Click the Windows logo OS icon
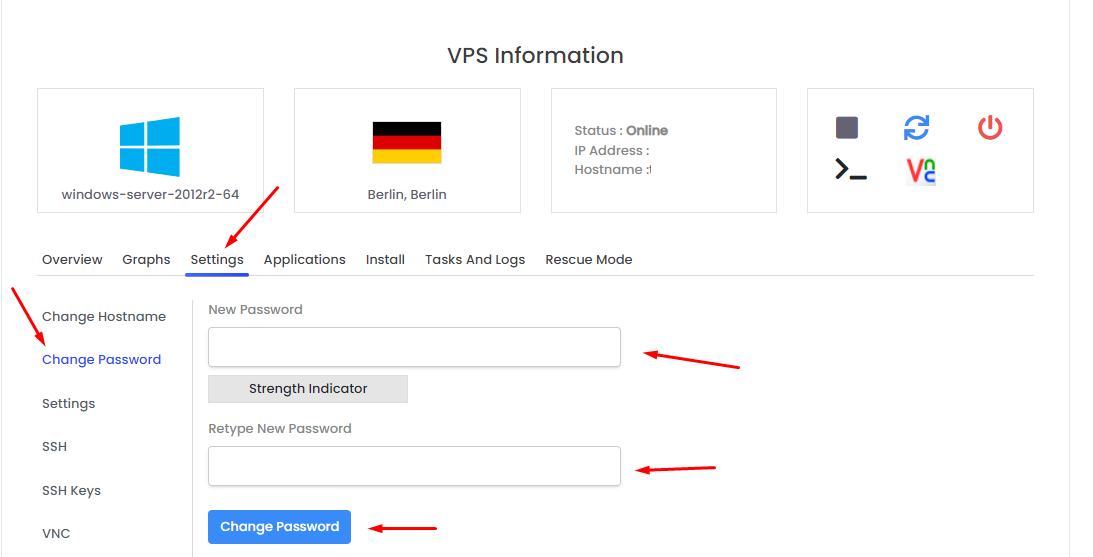 [x=150, y=146]
